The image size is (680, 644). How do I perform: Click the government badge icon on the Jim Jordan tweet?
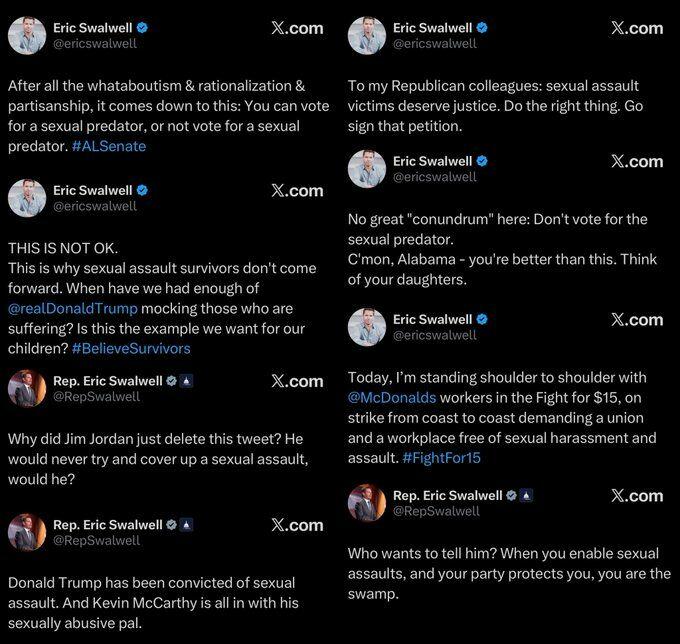coord(188,381)
